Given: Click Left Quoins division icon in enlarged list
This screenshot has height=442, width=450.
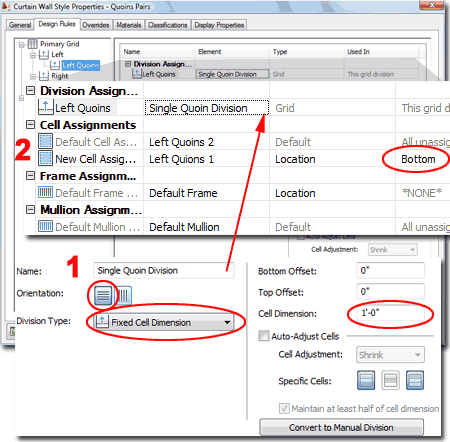Looking at the screenshot, I should coord(45,107).
